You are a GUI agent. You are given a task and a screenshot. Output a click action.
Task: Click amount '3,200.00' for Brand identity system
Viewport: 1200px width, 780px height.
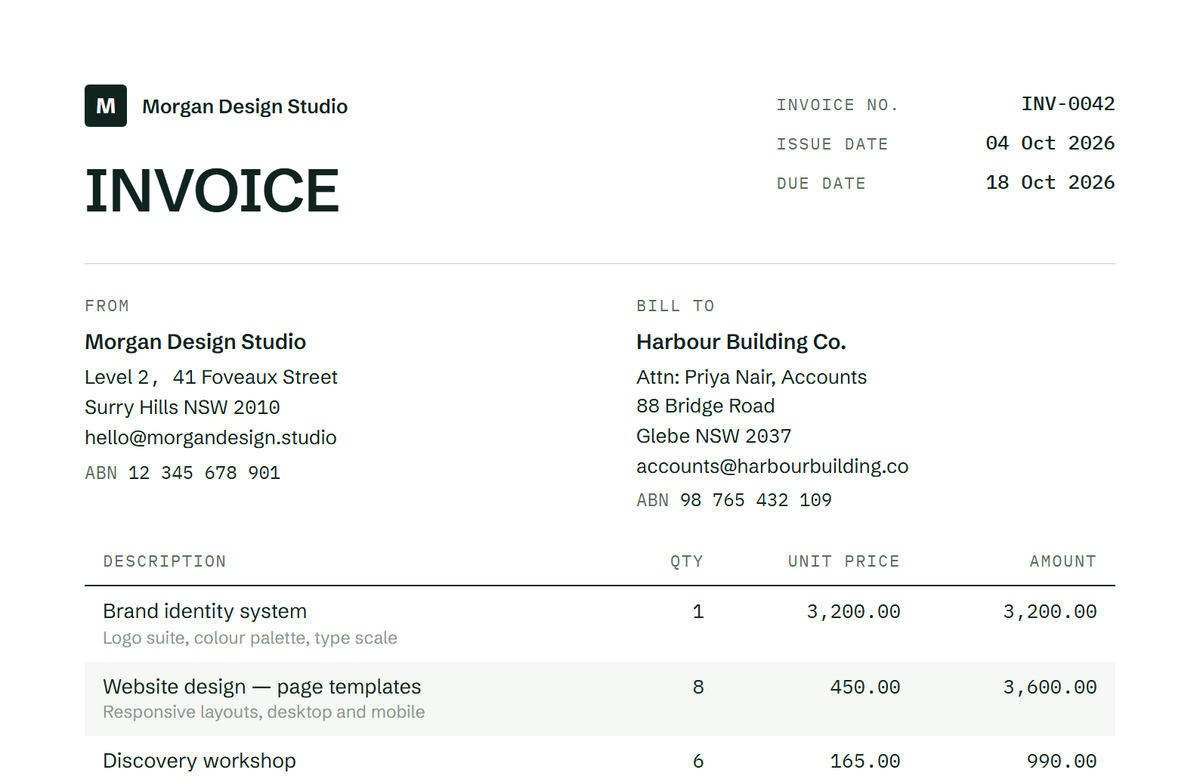coord(1050,611)
